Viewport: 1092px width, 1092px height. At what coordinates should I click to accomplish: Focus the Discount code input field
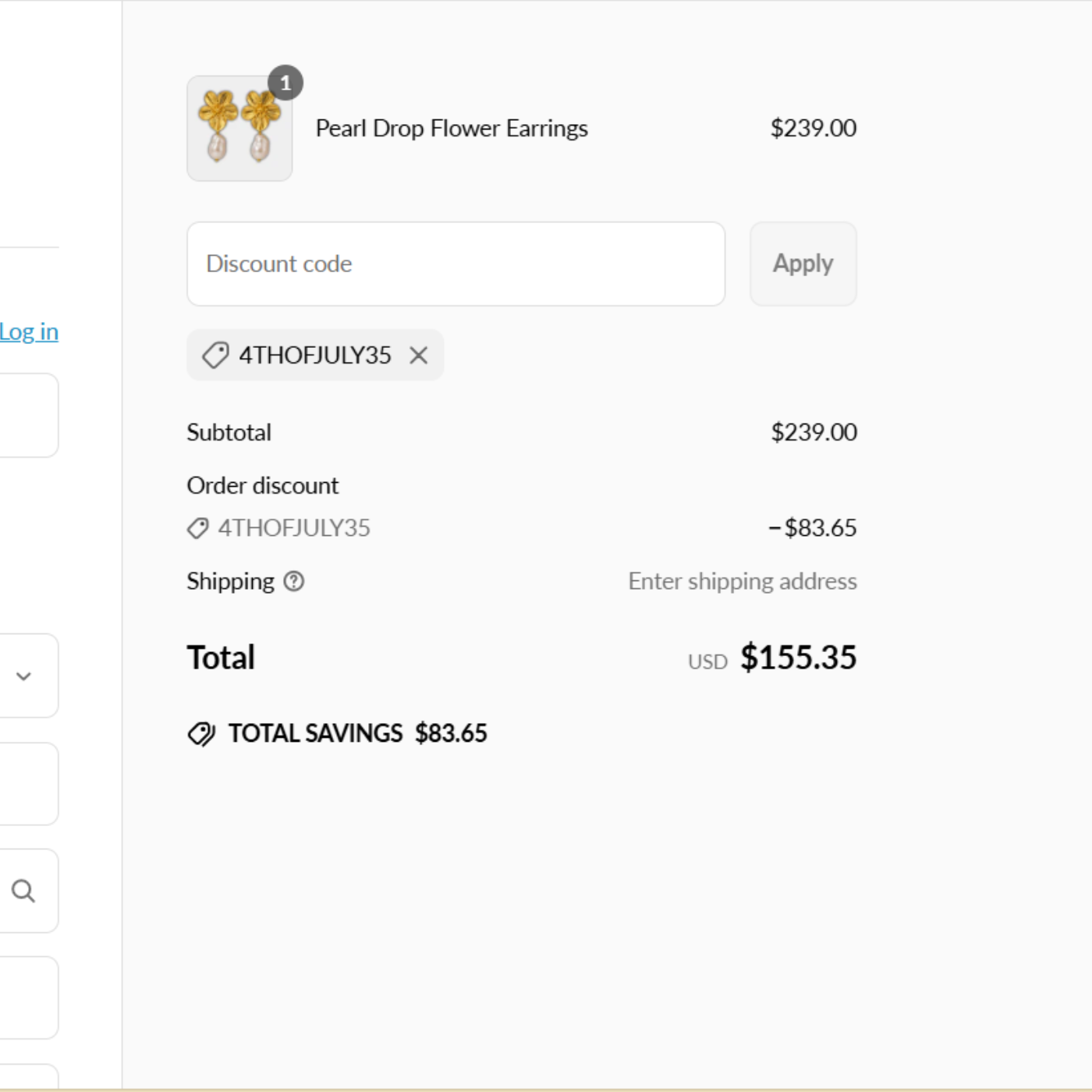tap(456, 264)
